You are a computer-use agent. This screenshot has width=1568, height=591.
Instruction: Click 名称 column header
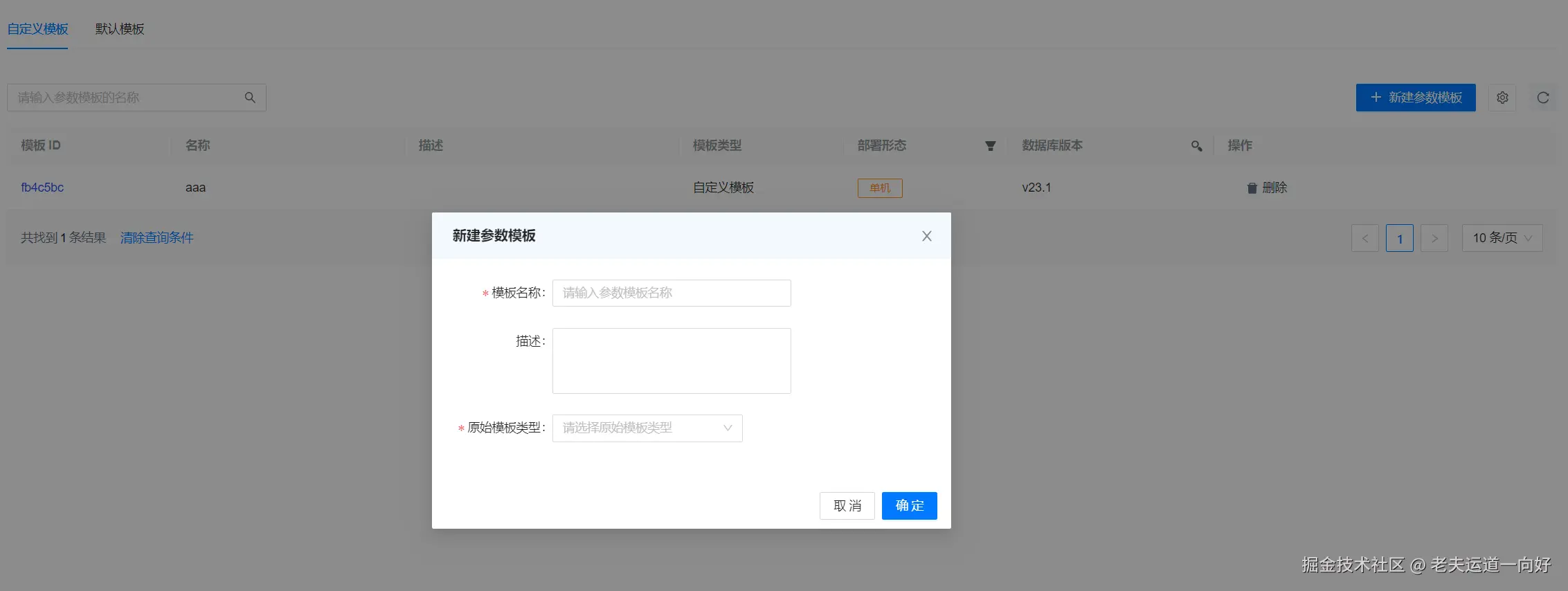197,145
